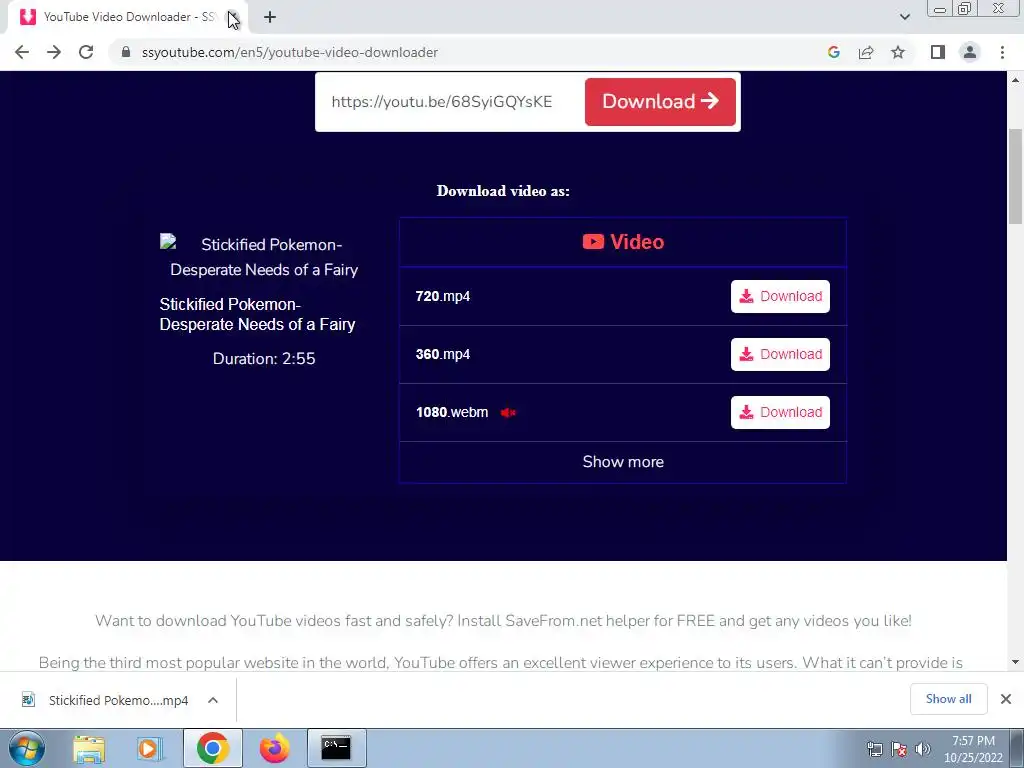Click the network tray icon

click(874, 749)
